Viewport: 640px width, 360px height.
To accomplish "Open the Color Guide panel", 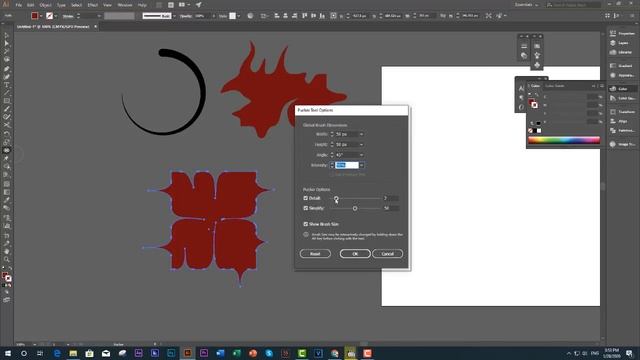I will [x=622, y=98].
